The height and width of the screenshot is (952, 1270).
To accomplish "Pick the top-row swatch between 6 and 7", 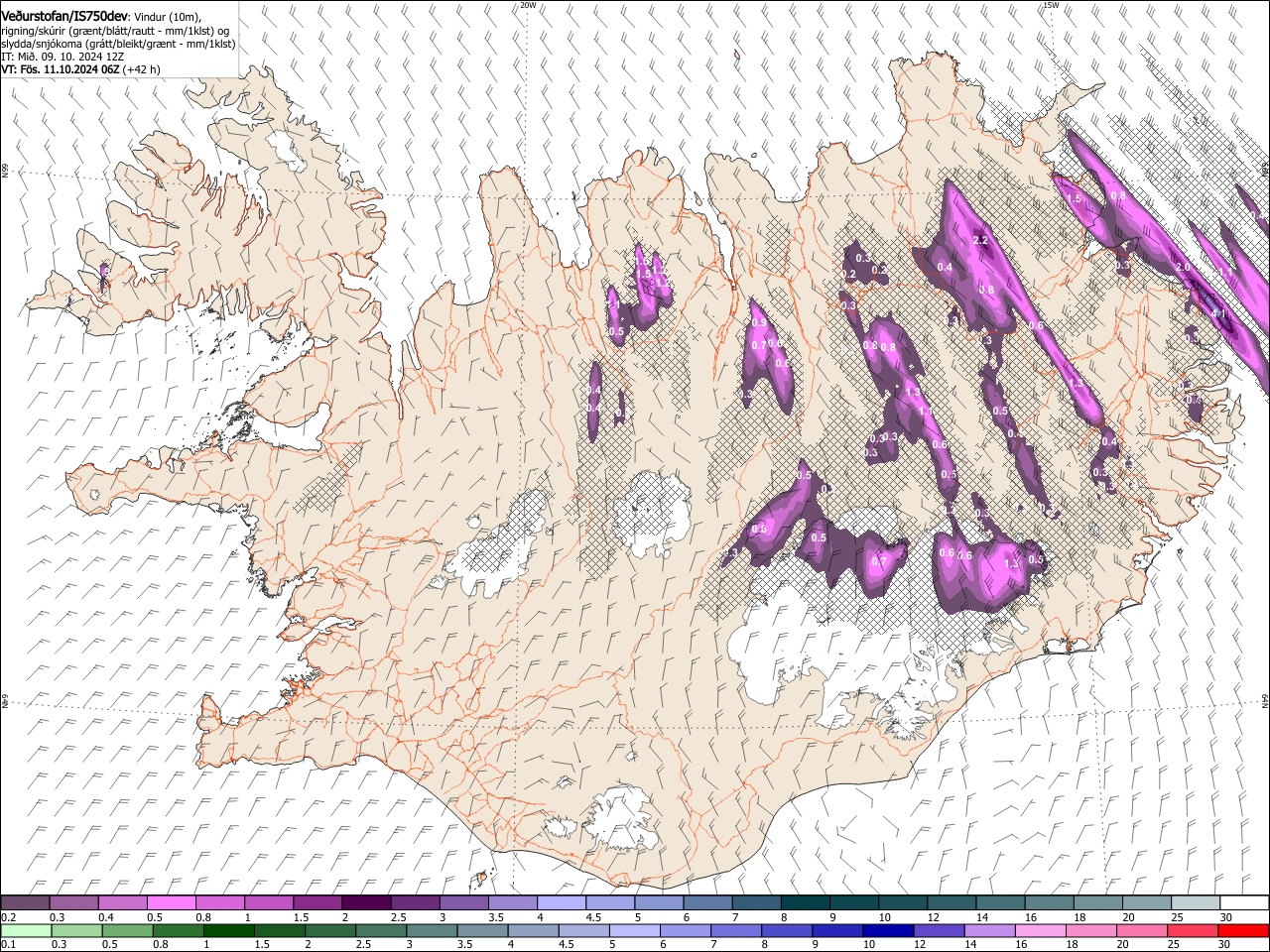I will [x=707, y=902].
